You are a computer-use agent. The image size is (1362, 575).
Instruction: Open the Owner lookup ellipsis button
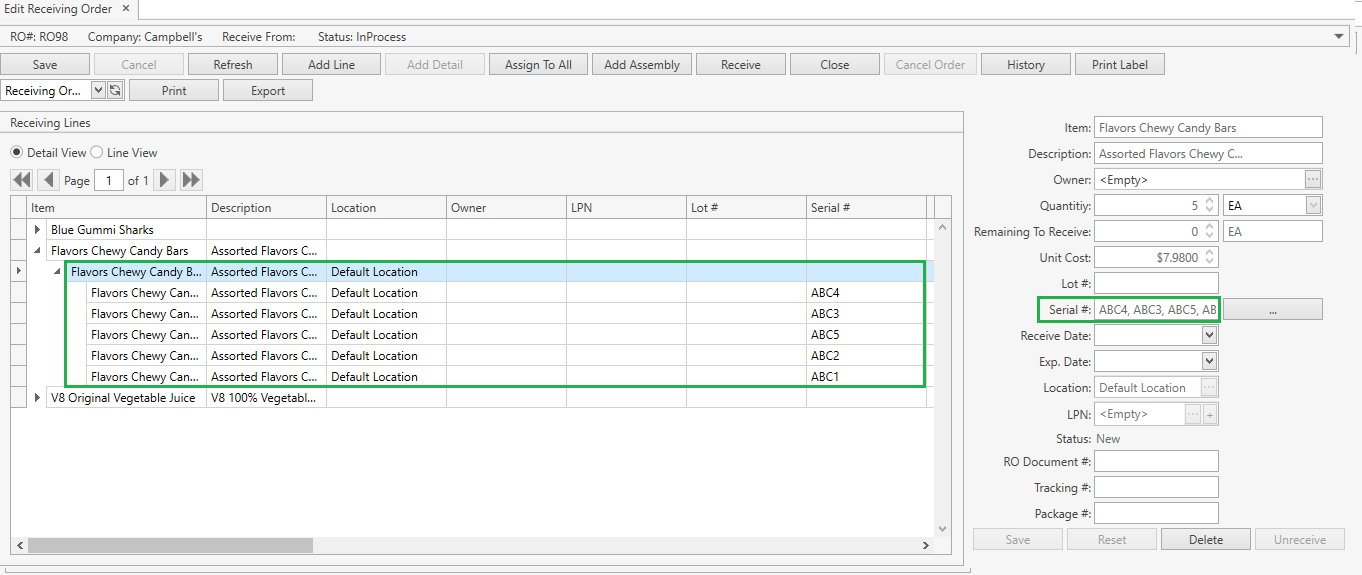1313,180
